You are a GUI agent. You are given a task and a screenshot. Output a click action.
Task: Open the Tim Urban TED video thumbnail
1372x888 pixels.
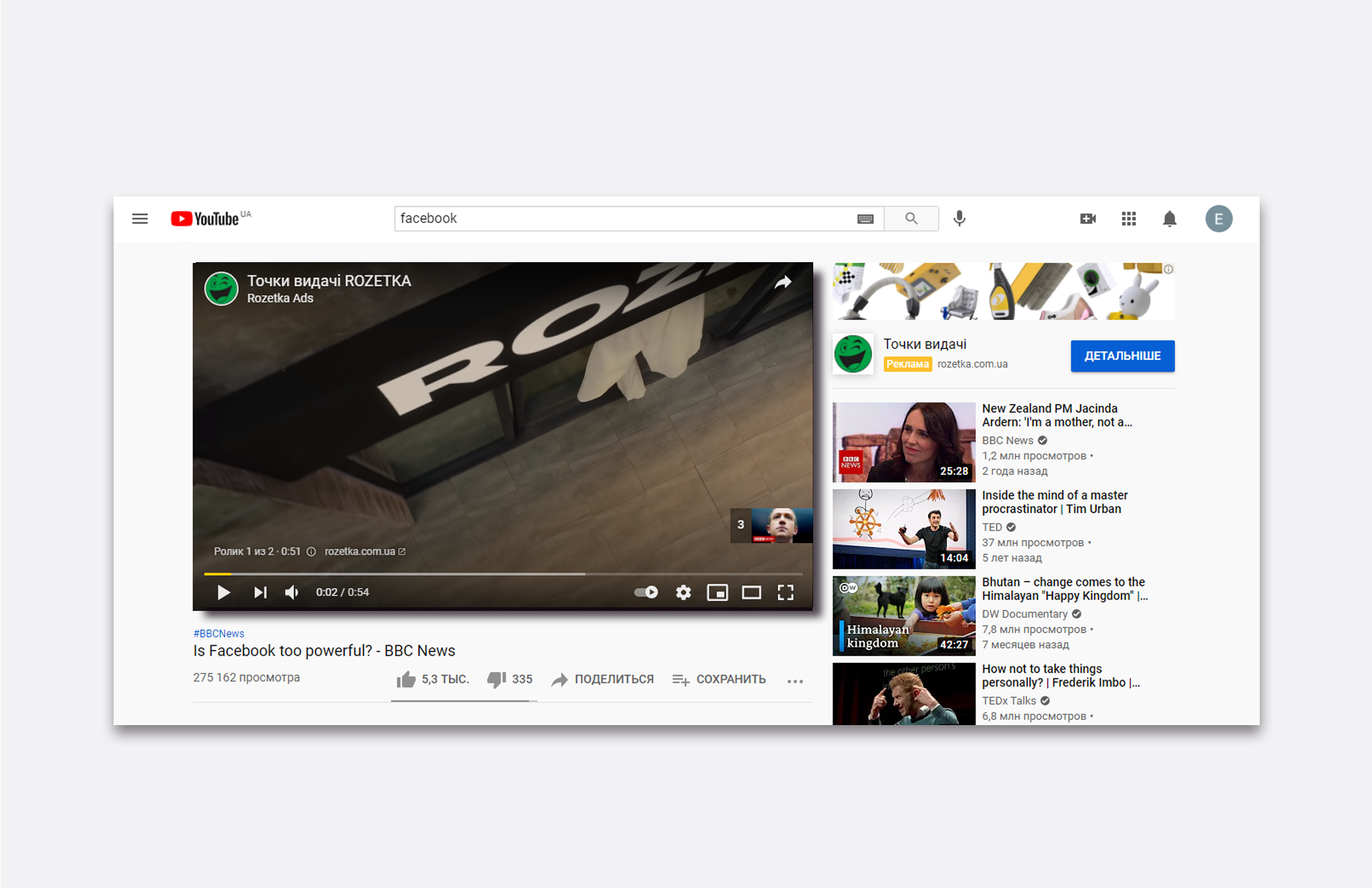pos(903,529)
